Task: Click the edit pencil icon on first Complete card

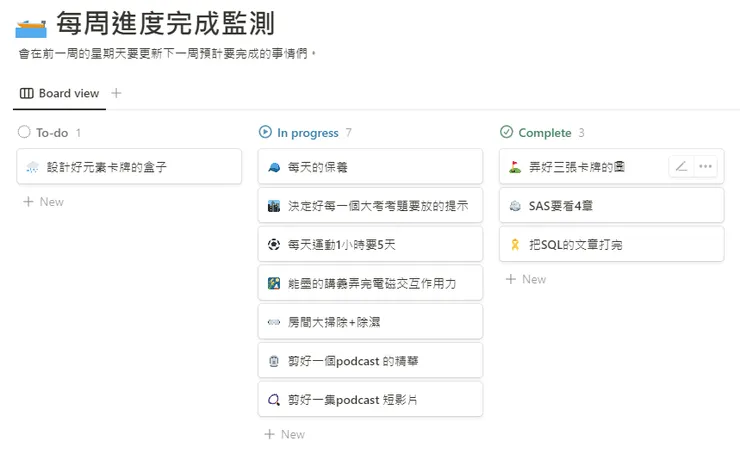Action: tap(681, 167)
